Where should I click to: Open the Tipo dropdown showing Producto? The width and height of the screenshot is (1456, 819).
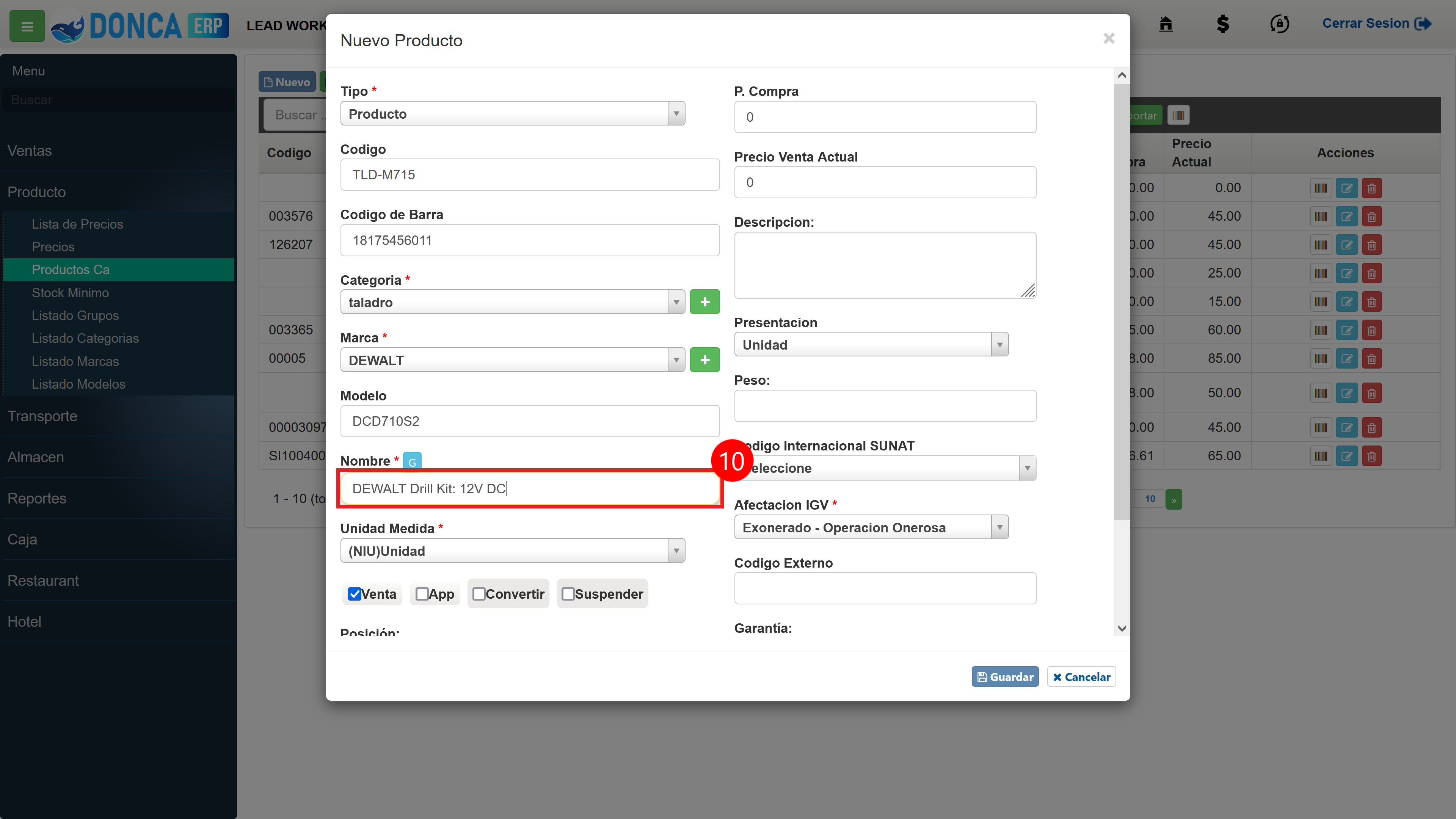513,114
